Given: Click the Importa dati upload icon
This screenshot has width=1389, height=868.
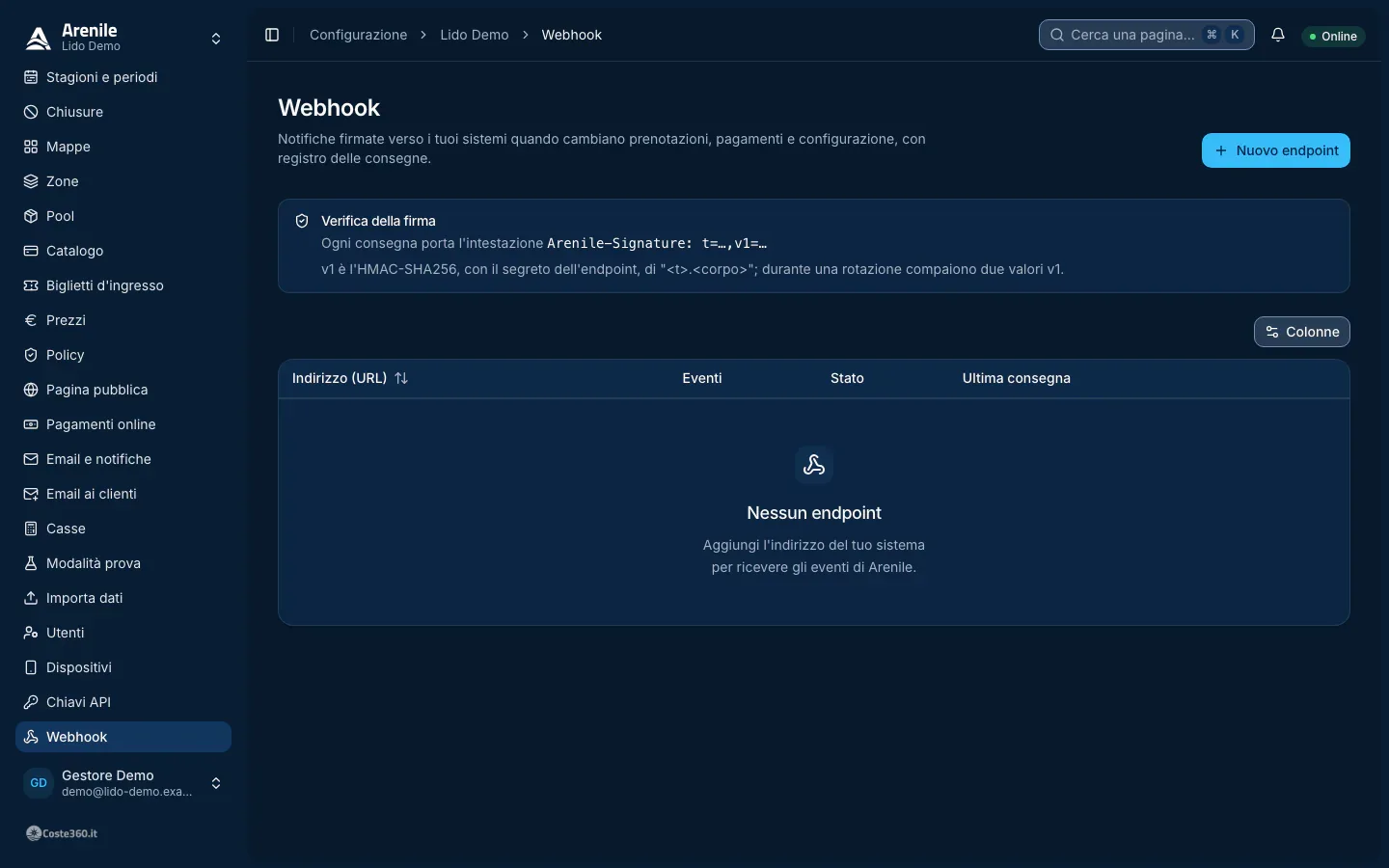Looking at the screenshot, I should pyautogui.click(x=31, y=598).
